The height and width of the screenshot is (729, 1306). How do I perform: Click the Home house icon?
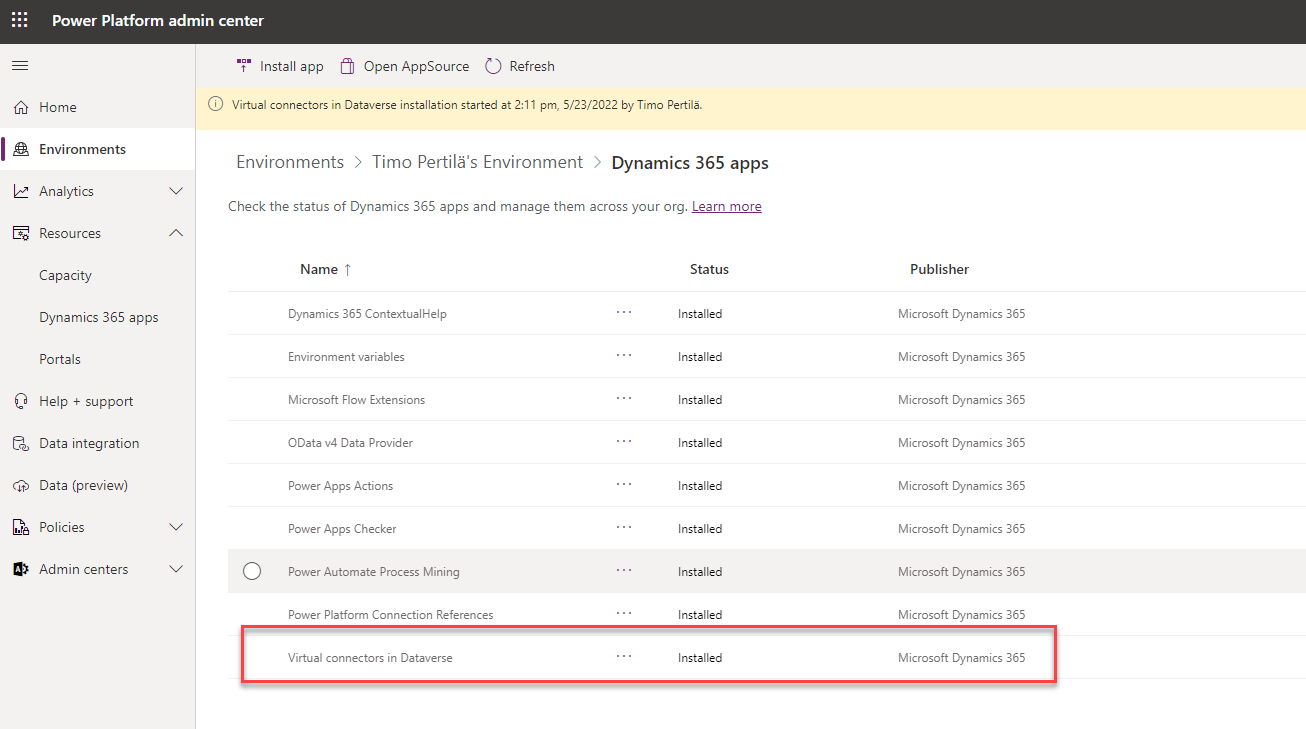point(21,107)
